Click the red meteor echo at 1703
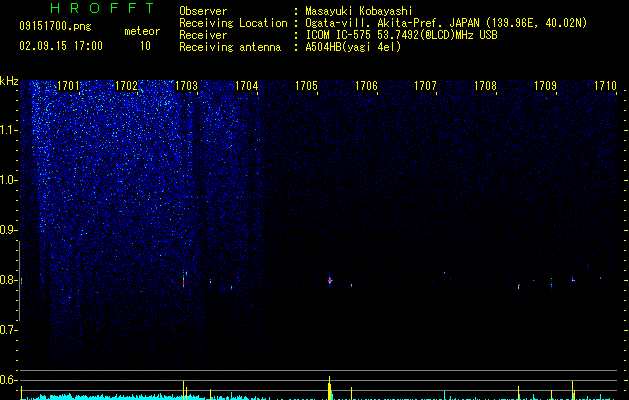The image size is (629, 400). pos(184,282)
